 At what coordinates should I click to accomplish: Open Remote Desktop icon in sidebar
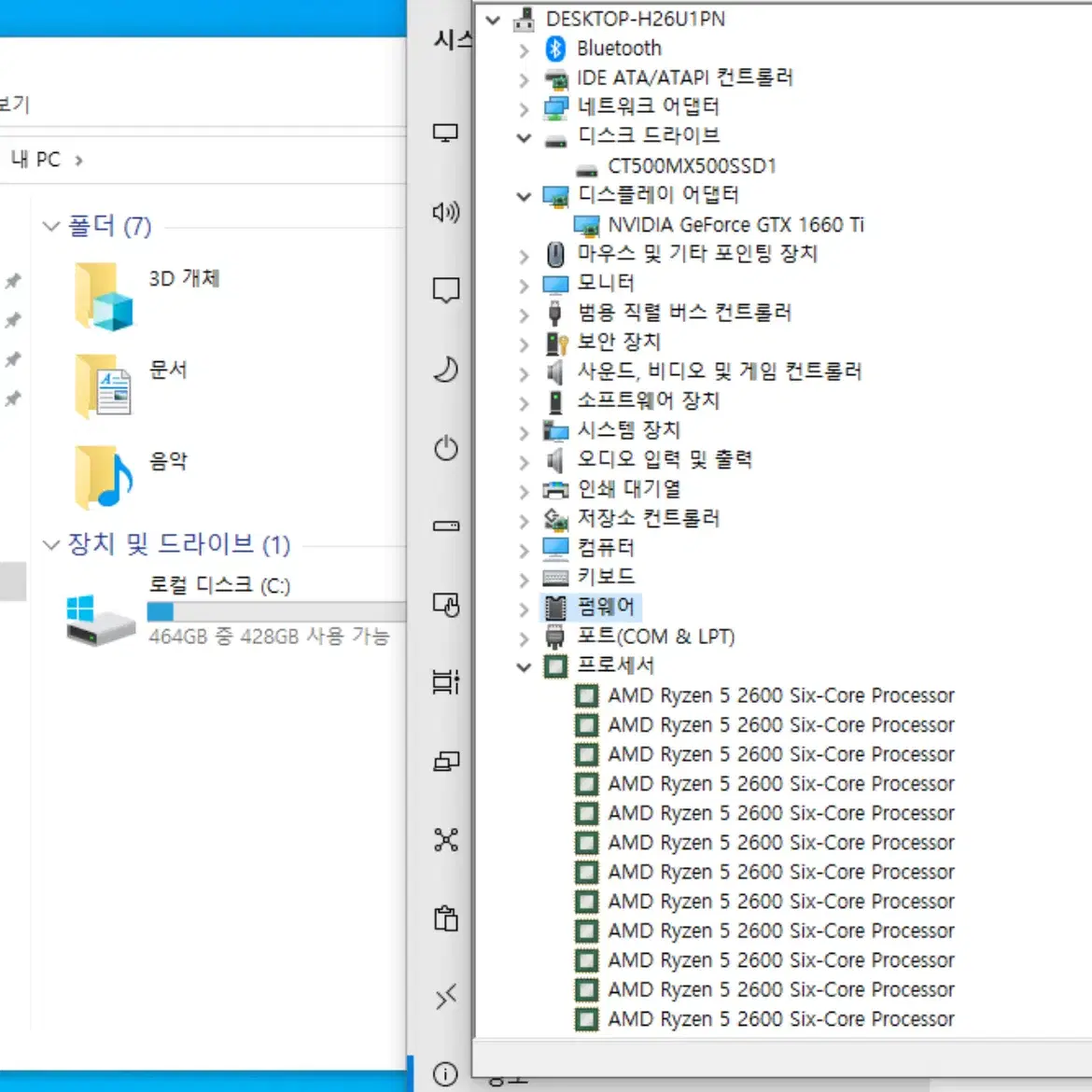point(446,998)
